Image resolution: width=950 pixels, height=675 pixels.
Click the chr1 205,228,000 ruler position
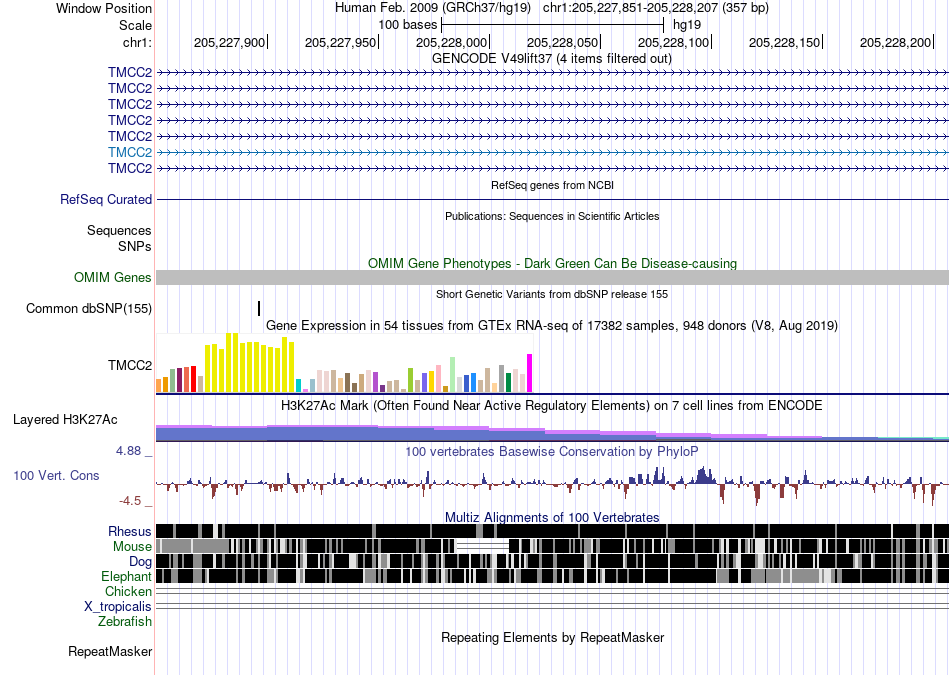[x=453, y=42]
